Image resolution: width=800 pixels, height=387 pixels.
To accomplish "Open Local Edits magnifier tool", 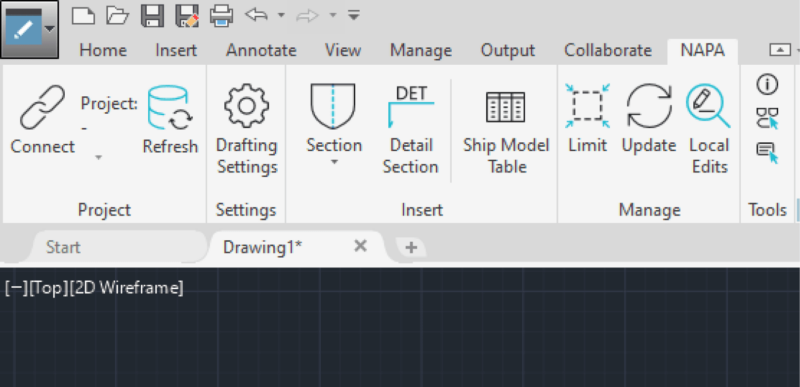I will (708, 106).
